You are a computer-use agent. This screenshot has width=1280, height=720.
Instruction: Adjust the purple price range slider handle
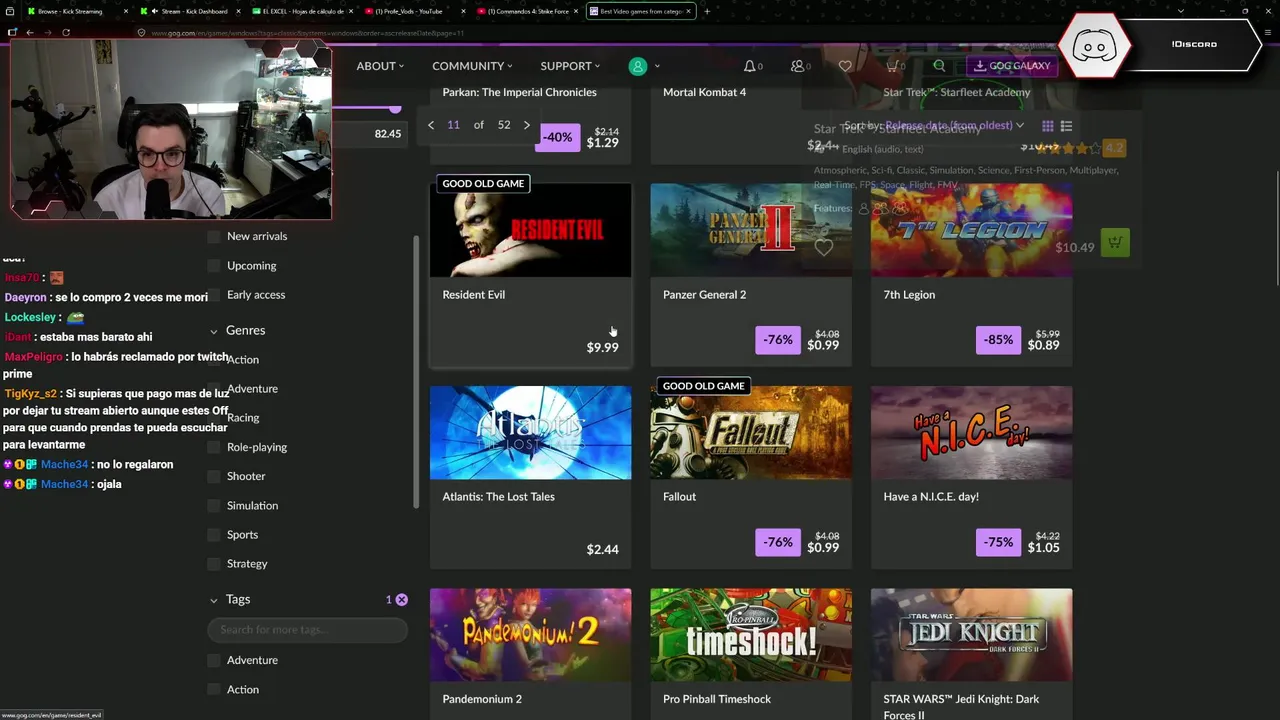coord(395,109)
